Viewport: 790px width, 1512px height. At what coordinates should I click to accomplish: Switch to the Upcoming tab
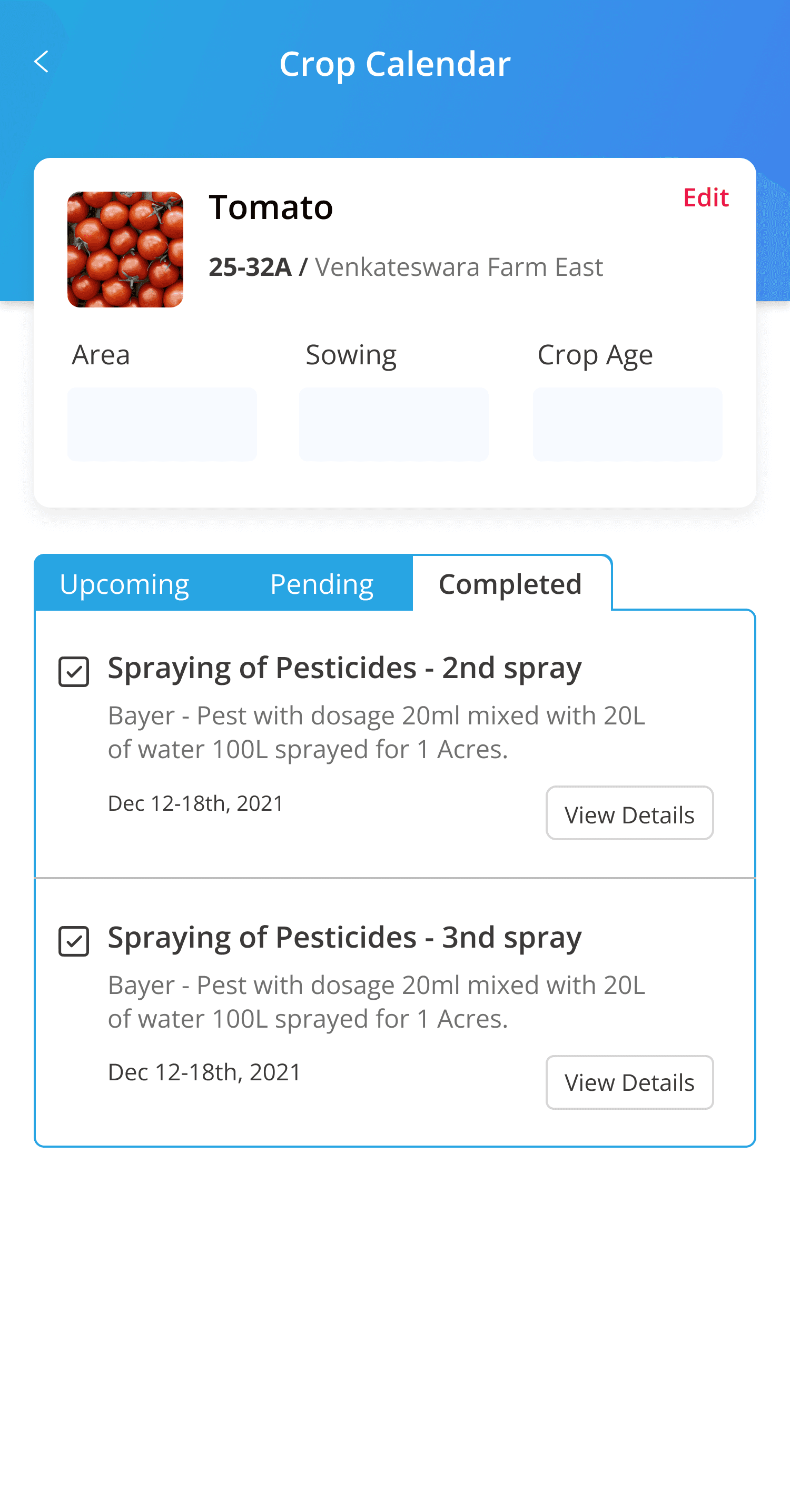[x=124, y=584]
